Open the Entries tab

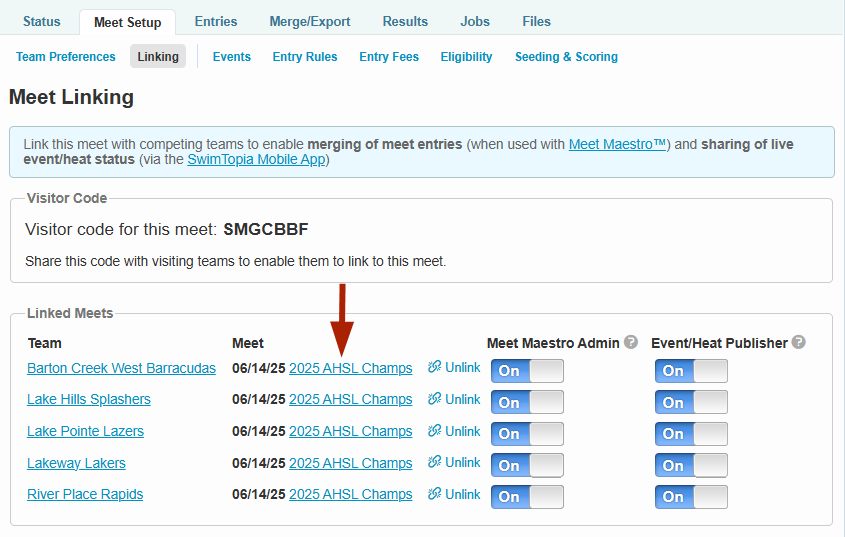(216, 21)
